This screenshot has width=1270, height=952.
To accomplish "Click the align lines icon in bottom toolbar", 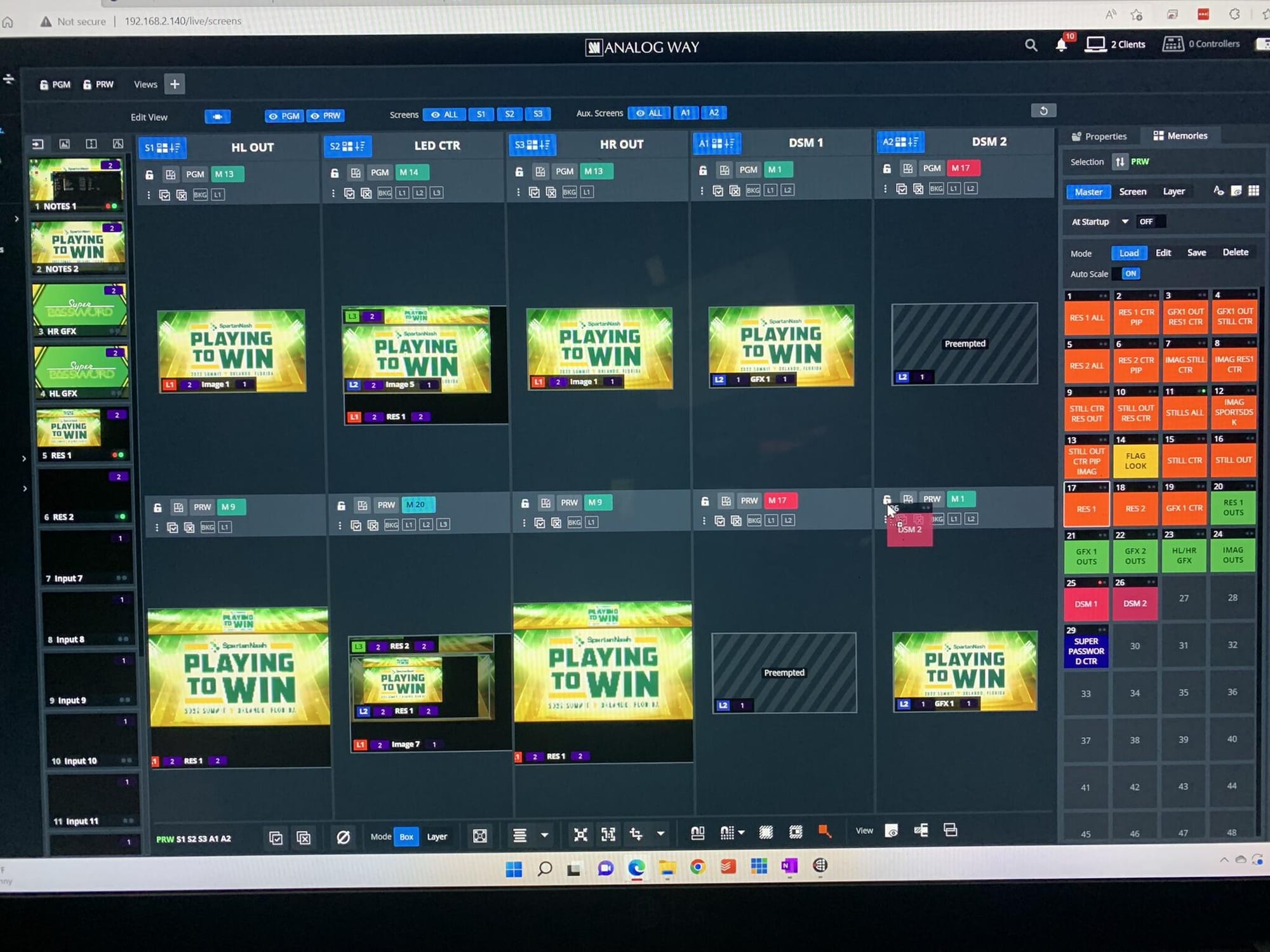I will tap(519, 835).
